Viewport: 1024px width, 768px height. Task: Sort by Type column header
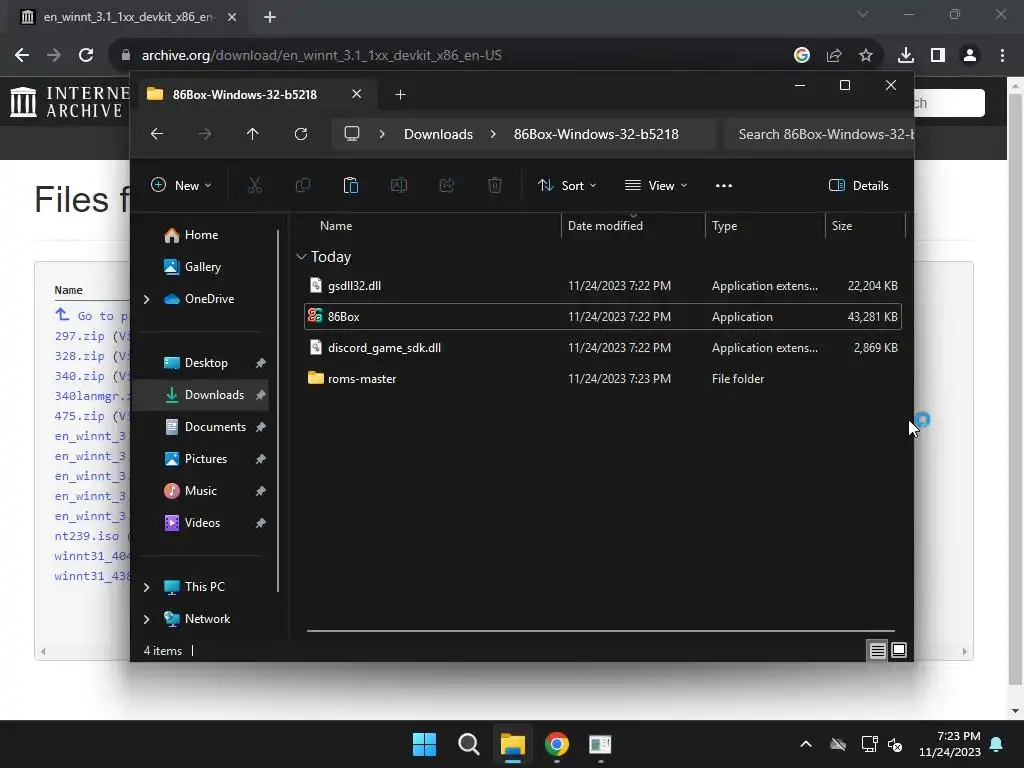[x=724, y=226]
